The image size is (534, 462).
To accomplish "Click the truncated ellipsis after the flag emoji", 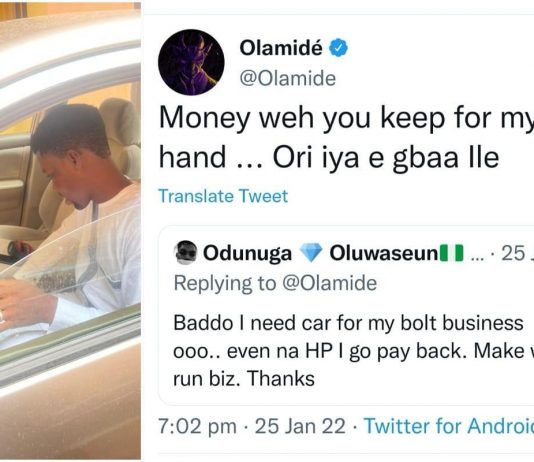I will tap(477, 257).
